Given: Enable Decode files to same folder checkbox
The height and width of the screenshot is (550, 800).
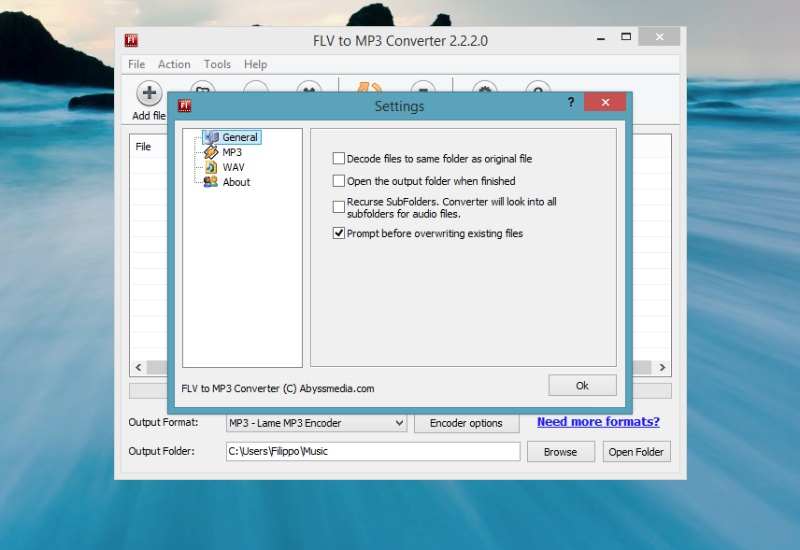Looking at the screenshot, I should (x=339, y=158).
